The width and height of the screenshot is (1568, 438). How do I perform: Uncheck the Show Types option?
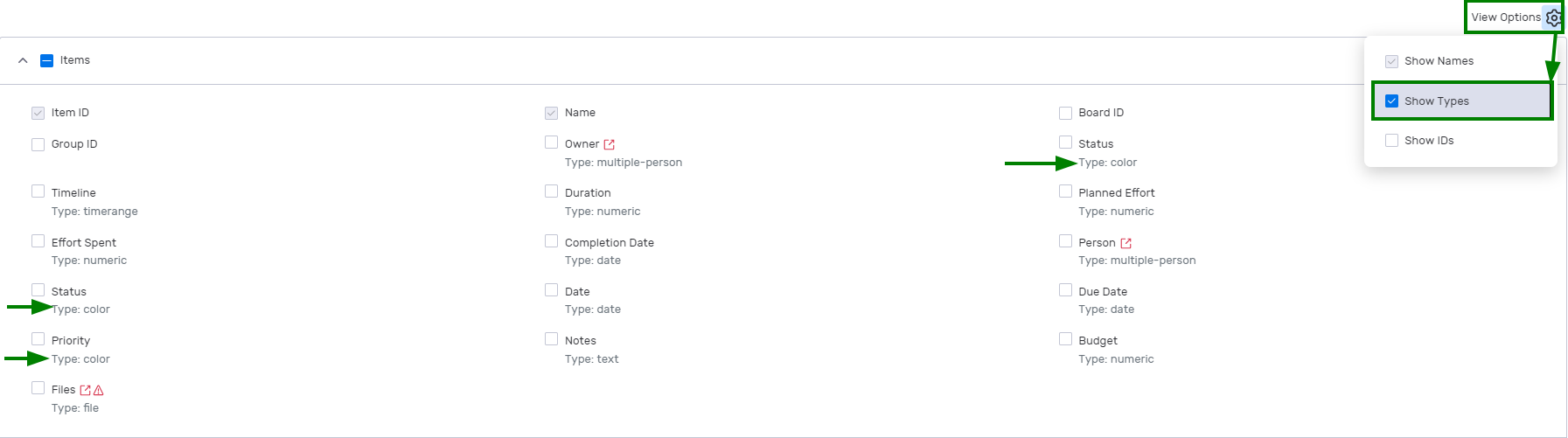pyautogui.click(x=1391, y=101)
